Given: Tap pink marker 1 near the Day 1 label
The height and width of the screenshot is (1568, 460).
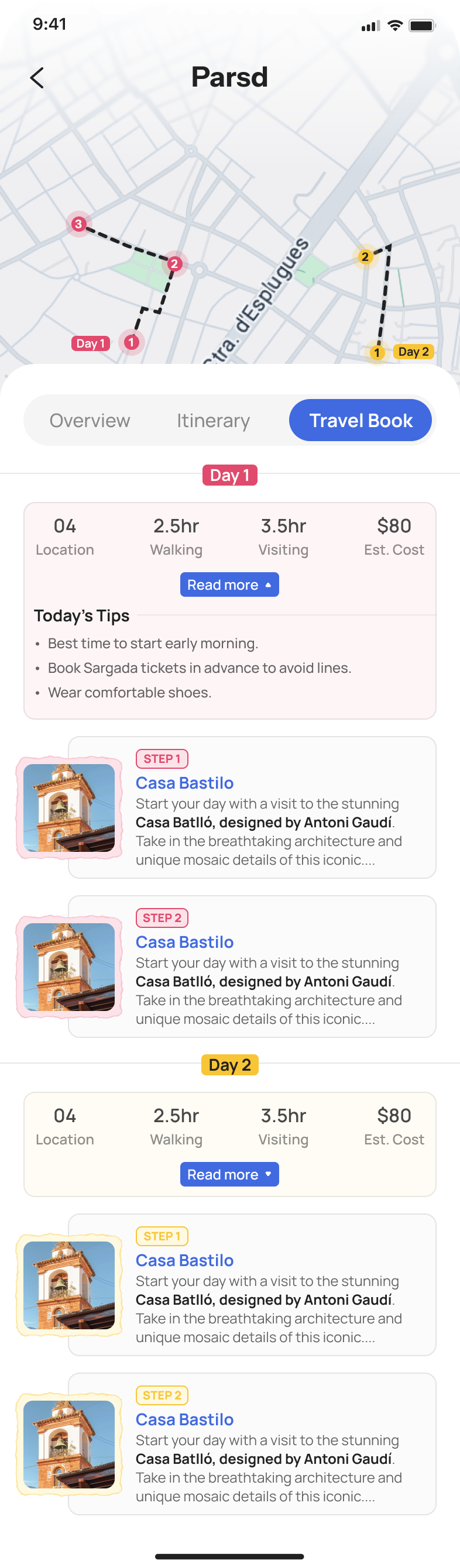Looking at the screenshot, I should click(x=132, y=342).
